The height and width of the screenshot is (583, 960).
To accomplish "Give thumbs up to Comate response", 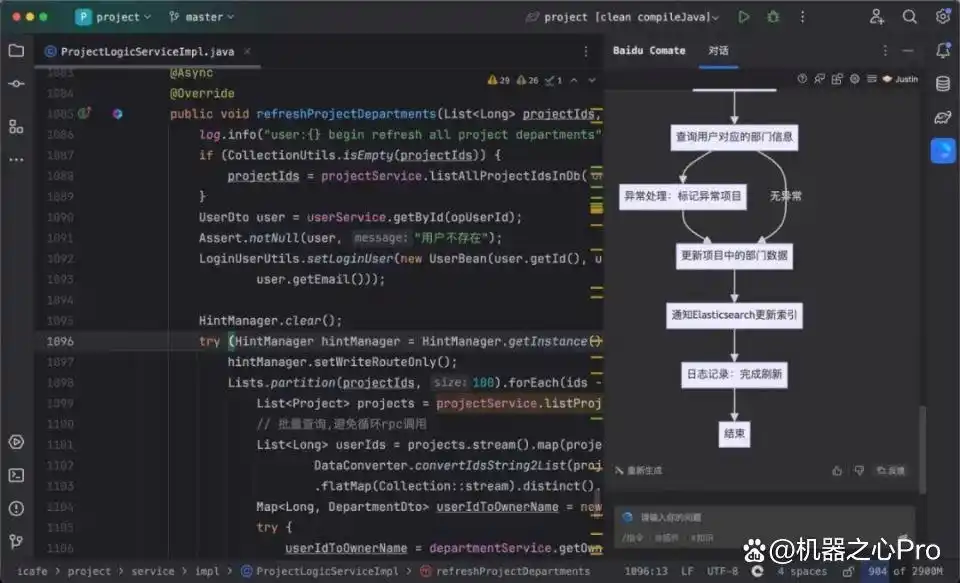I will point(837,470).
